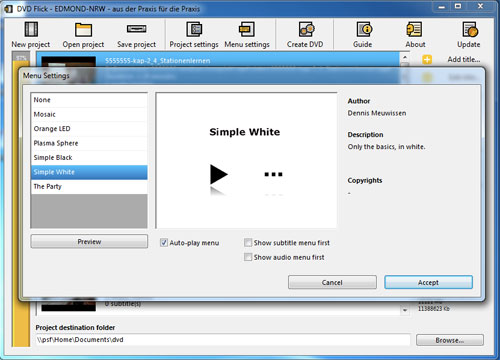
Task: Click the Accept button
Action: 428,282
